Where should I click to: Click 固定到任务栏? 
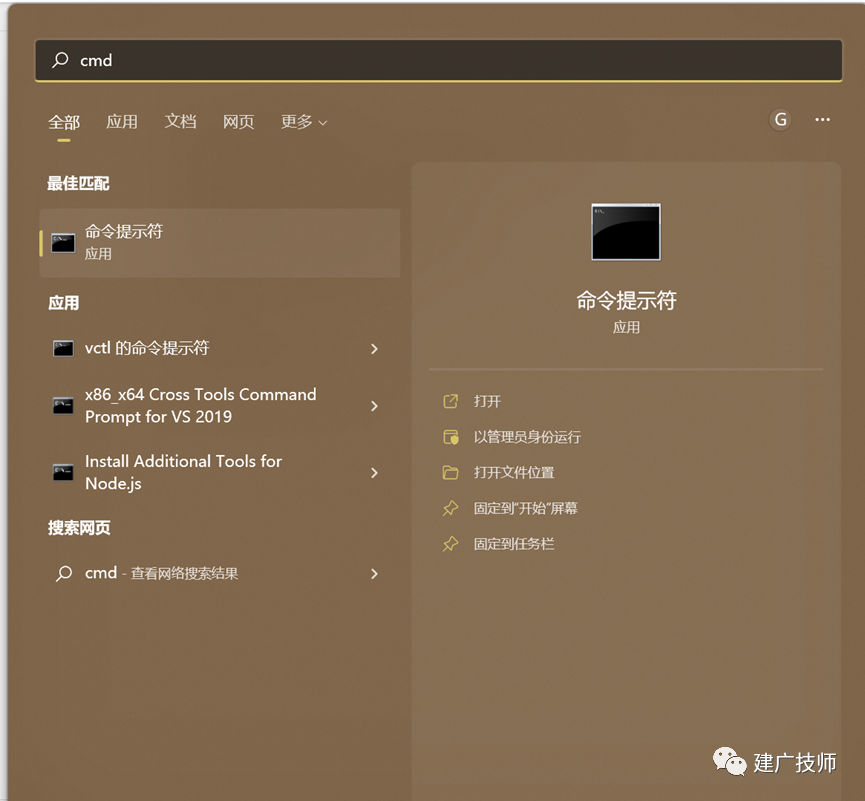click(x=514, y=544)
